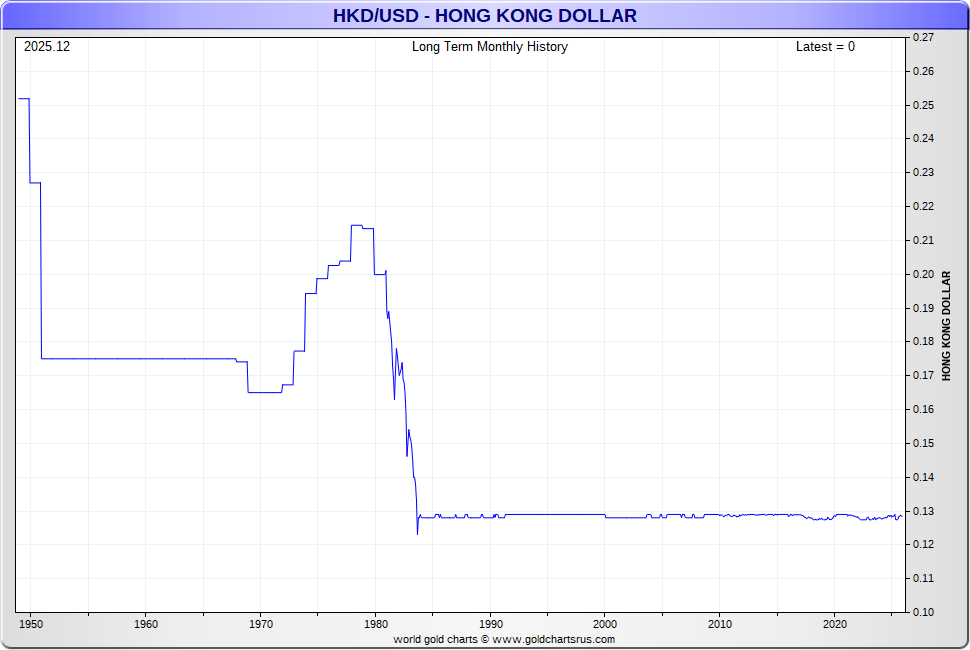Click the 0.19 y-axis value
970x650 pixels.
click(924, 308)
